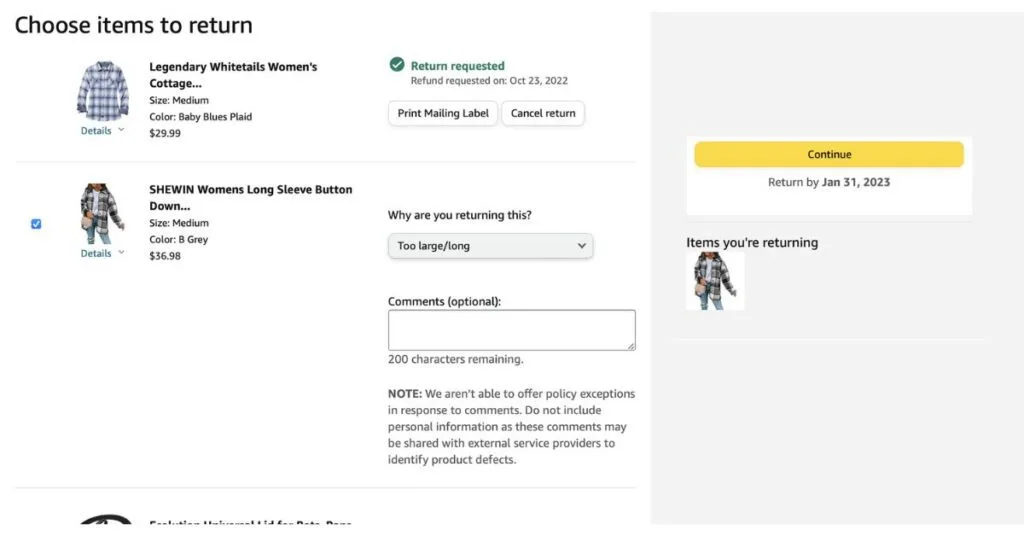Click the dropdown arrow on reason selector
The image size is (1024, 536).
point(582,246)
